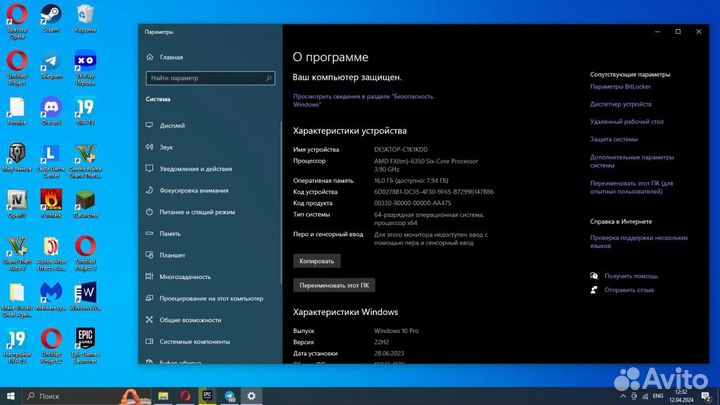720x405 pixels.
Task: Open Удаленный рабочий стол link
Action: pyautogui.click(x=626, y=121)
